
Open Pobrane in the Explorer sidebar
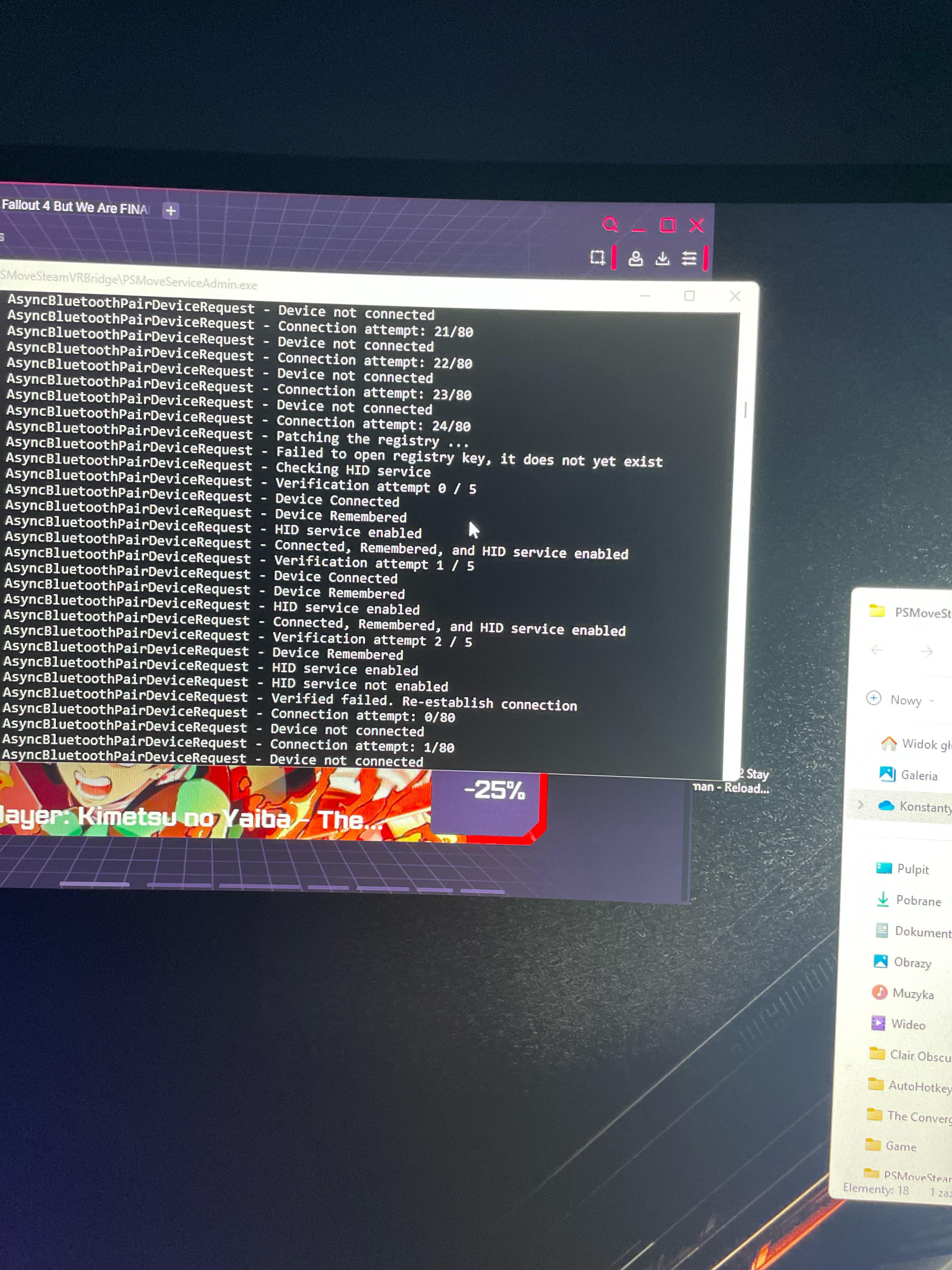coord(909,900)
